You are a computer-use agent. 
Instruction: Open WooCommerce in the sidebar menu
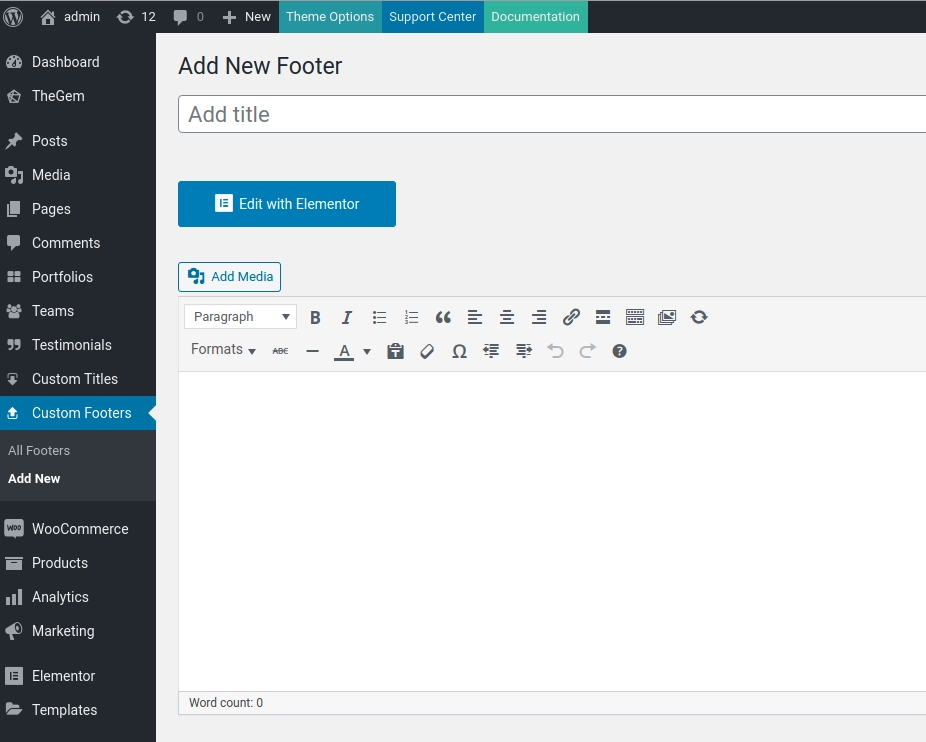pyautogui.click(x=79, y=529)
